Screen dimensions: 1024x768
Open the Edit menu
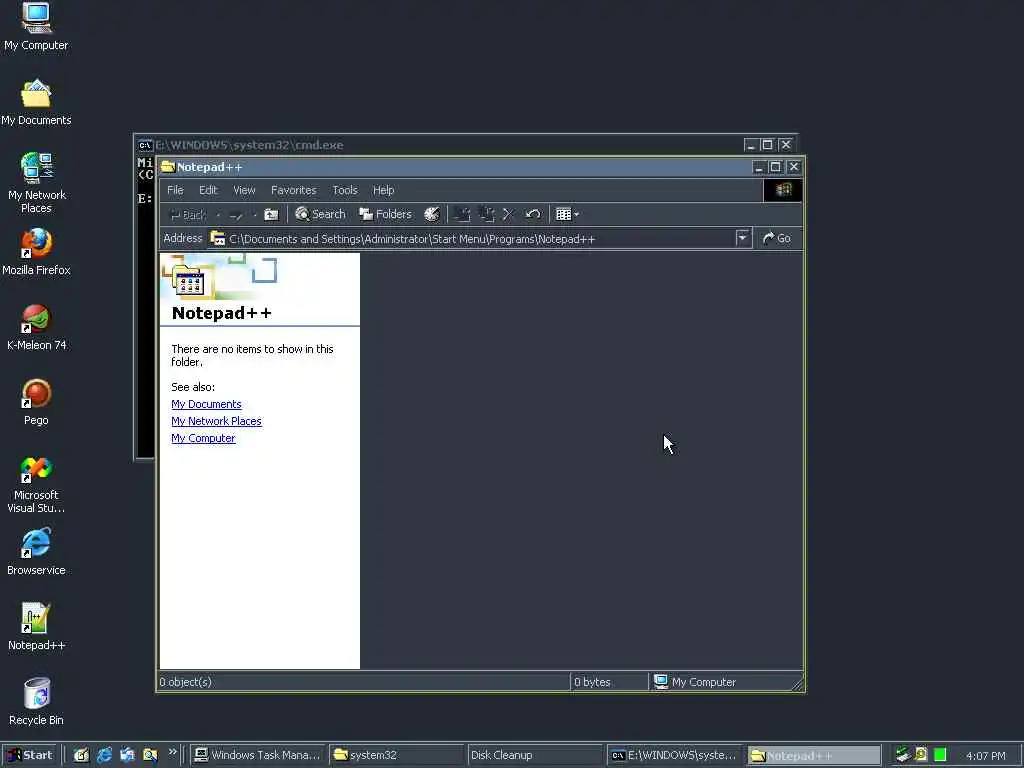(208, 190)
